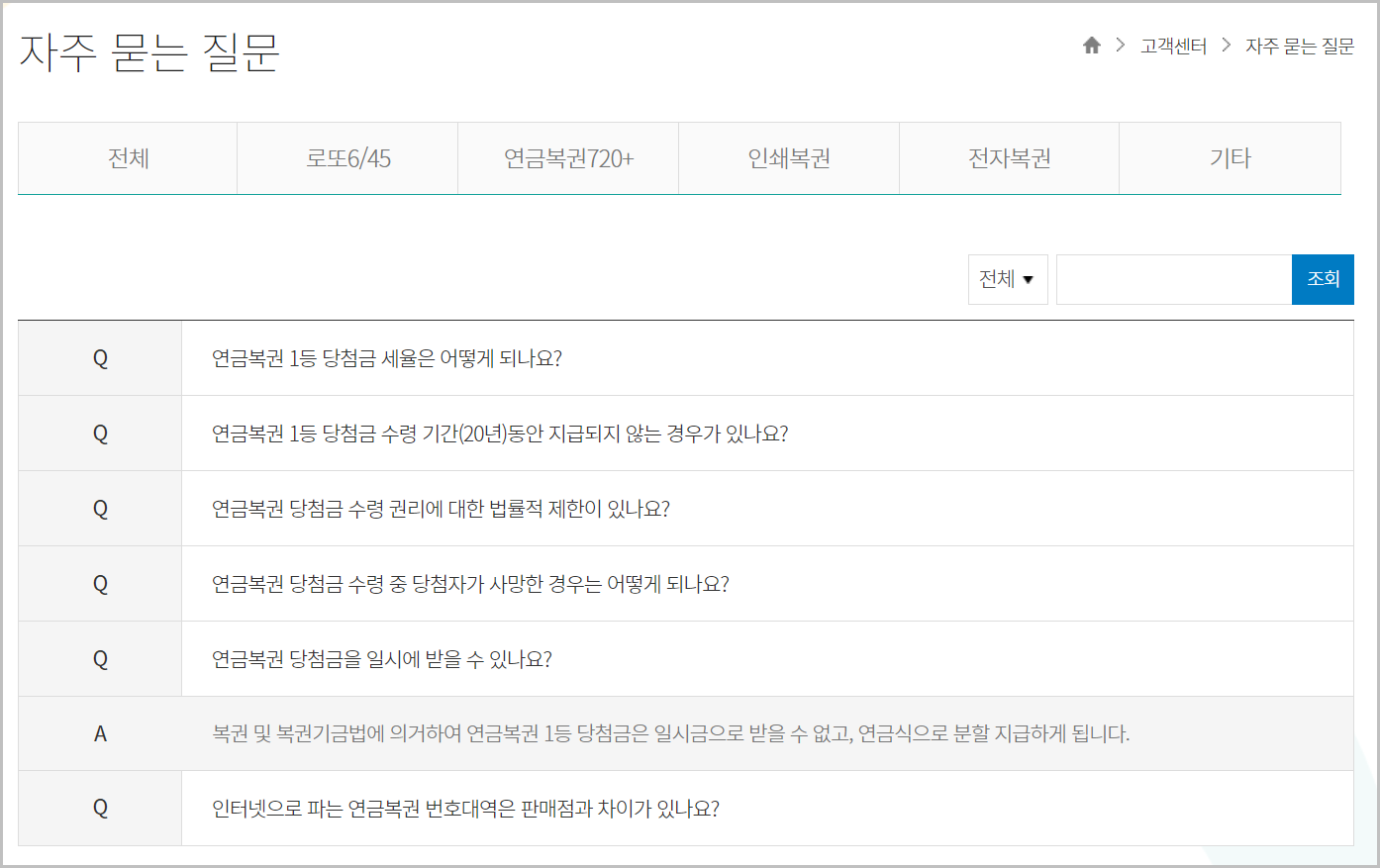This screenshot has width=1380, height=868.
Task: Switch to the 연금복권720+ tab
Action: tap(568, 158)
